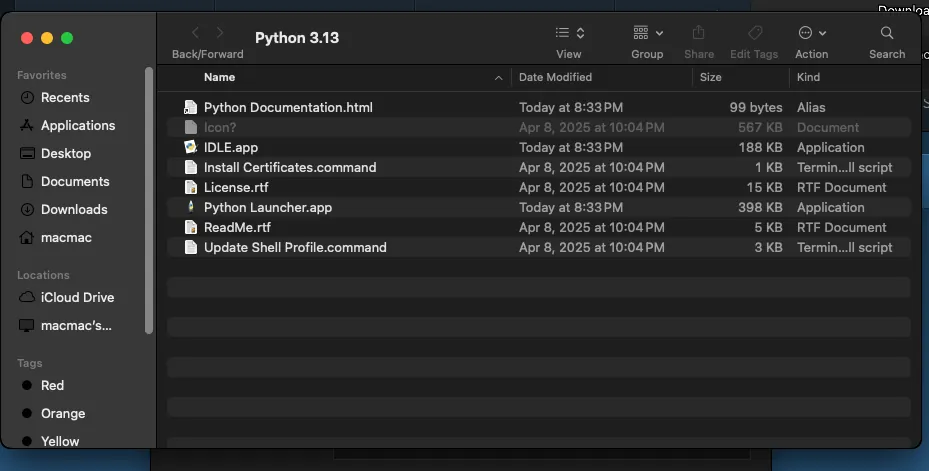Open Applications in the sidebar

tap(78, 126)
